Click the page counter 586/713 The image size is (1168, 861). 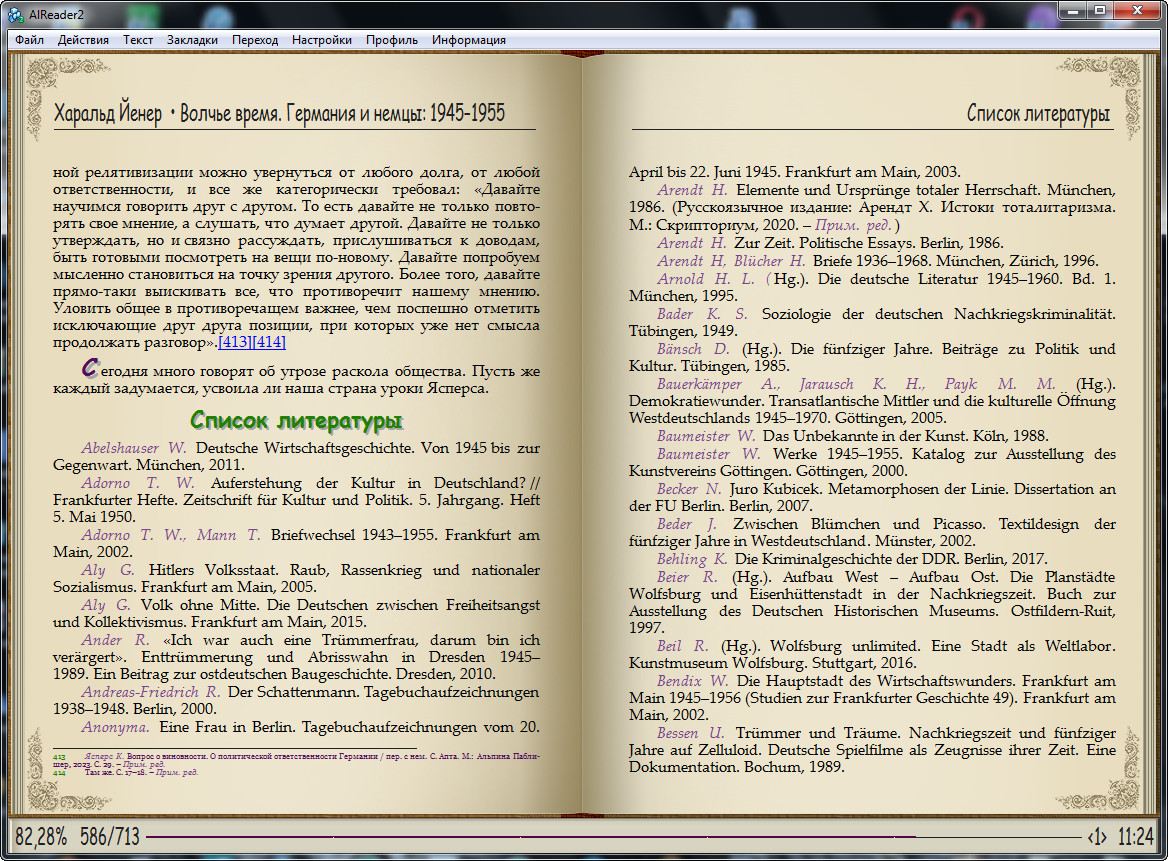110,837
